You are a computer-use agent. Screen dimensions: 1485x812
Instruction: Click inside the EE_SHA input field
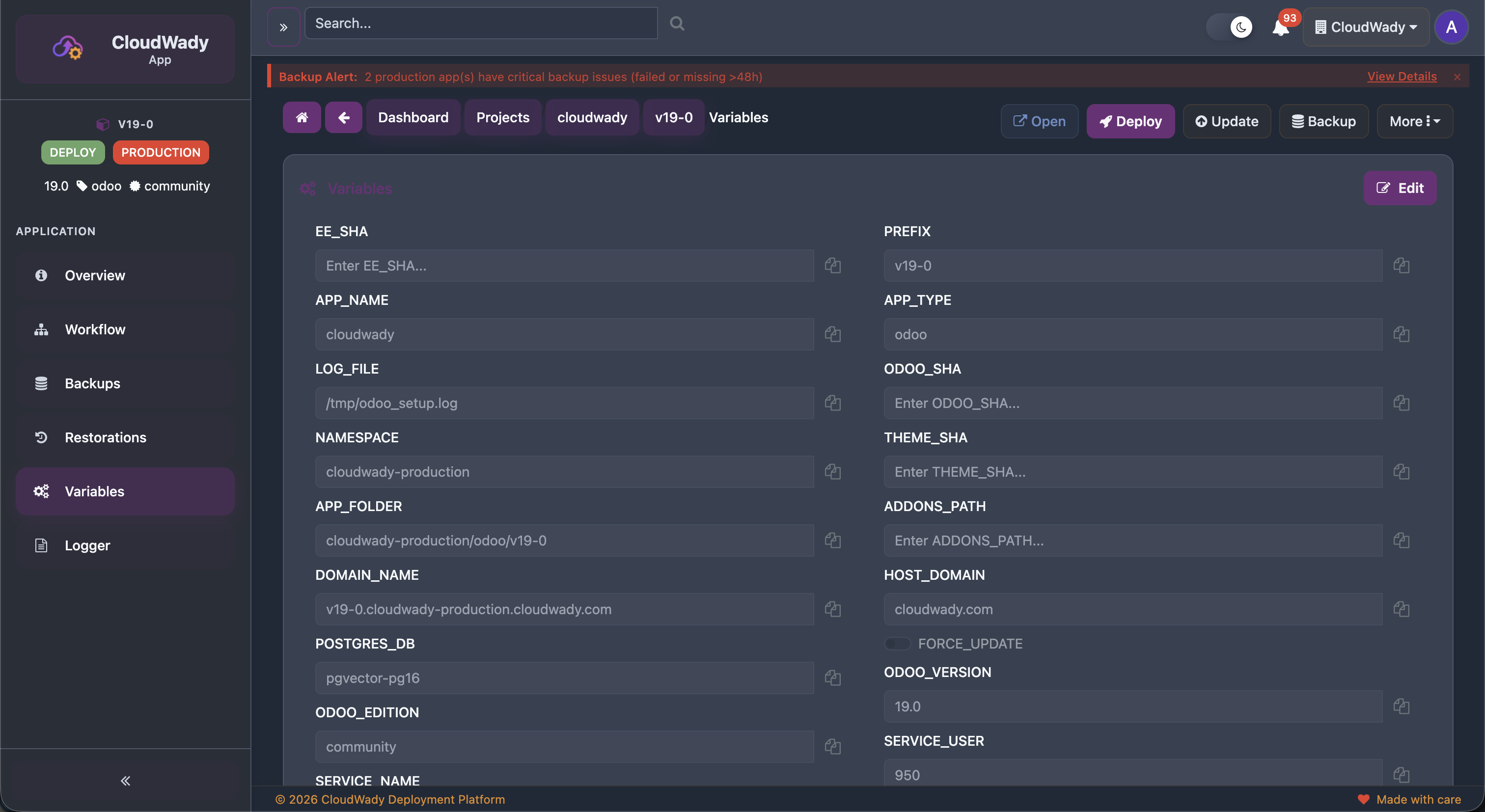pyautogui.click(x=563, y=265)
